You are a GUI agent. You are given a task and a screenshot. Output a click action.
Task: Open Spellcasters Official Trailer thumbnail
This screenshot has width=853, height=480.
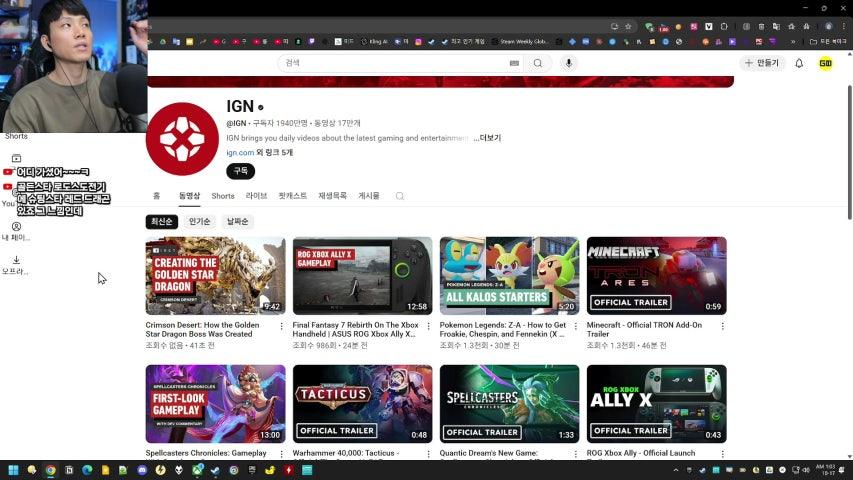point(510,404)
